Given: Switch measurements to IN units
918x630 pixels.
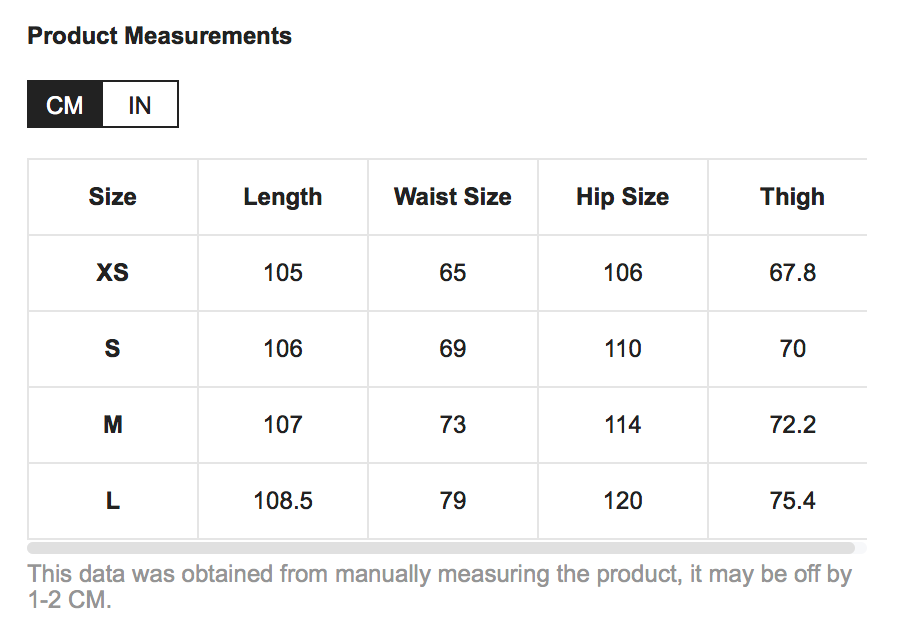Looking at the screenshot, I should click(140, 105).
